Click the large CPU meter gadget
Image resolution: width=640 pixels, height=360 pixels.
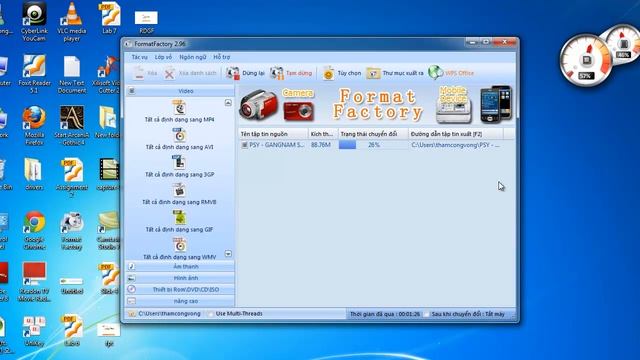[587, 60]
